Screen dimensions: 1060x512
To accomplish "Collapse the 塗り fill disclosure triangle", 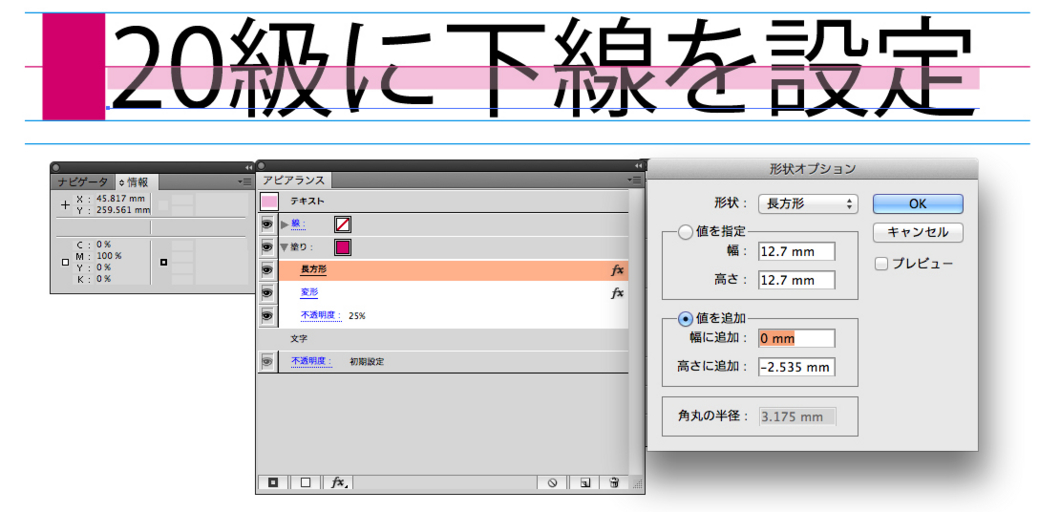I will tap(285, 248).
